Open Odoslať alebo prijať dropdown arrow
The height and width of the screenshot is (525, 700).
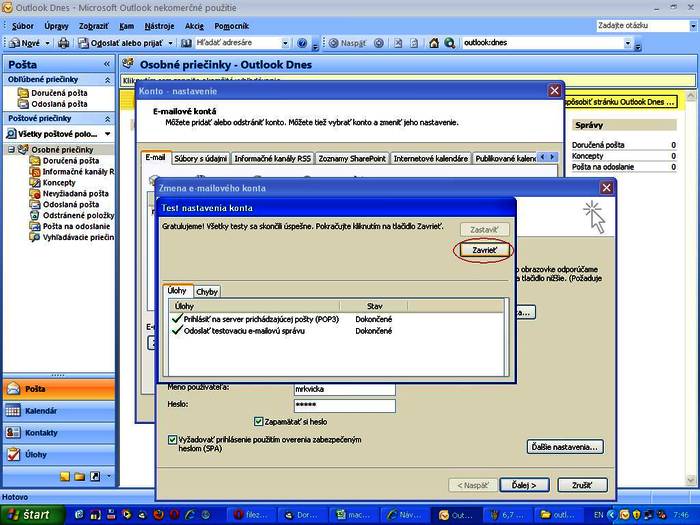[170, 43]
